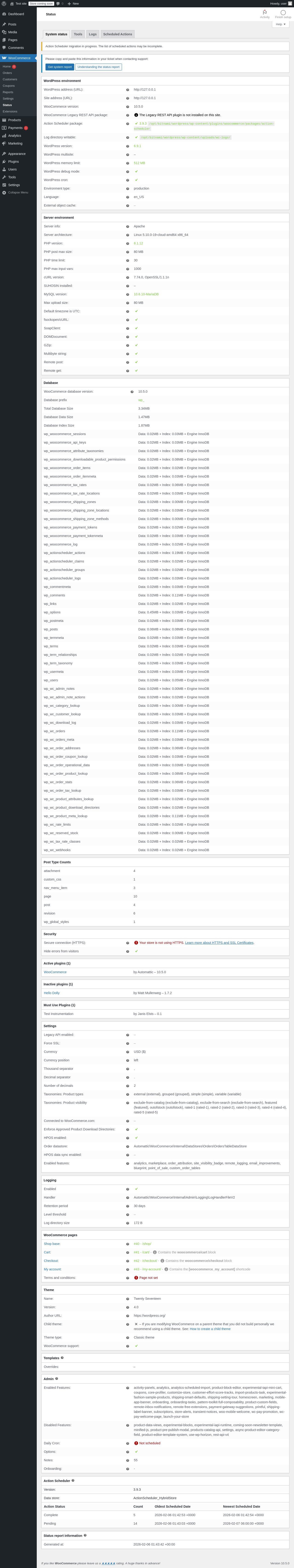Switch to the Scheduled Actions tab
294x1568 pixels.
[117, 34]
